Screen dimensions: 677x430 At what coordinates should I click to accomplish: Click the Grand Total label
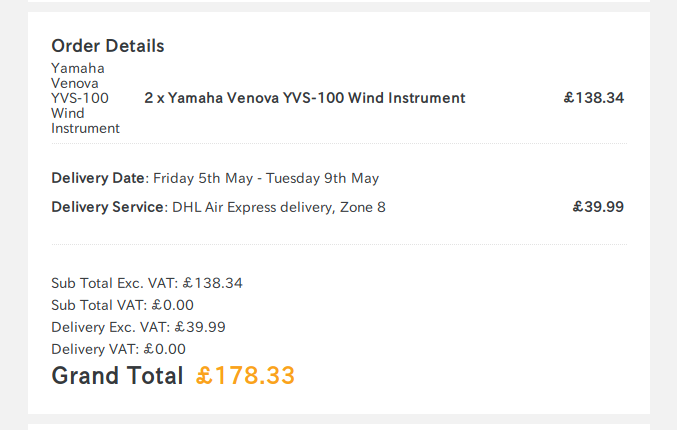(x=117, y=376)
